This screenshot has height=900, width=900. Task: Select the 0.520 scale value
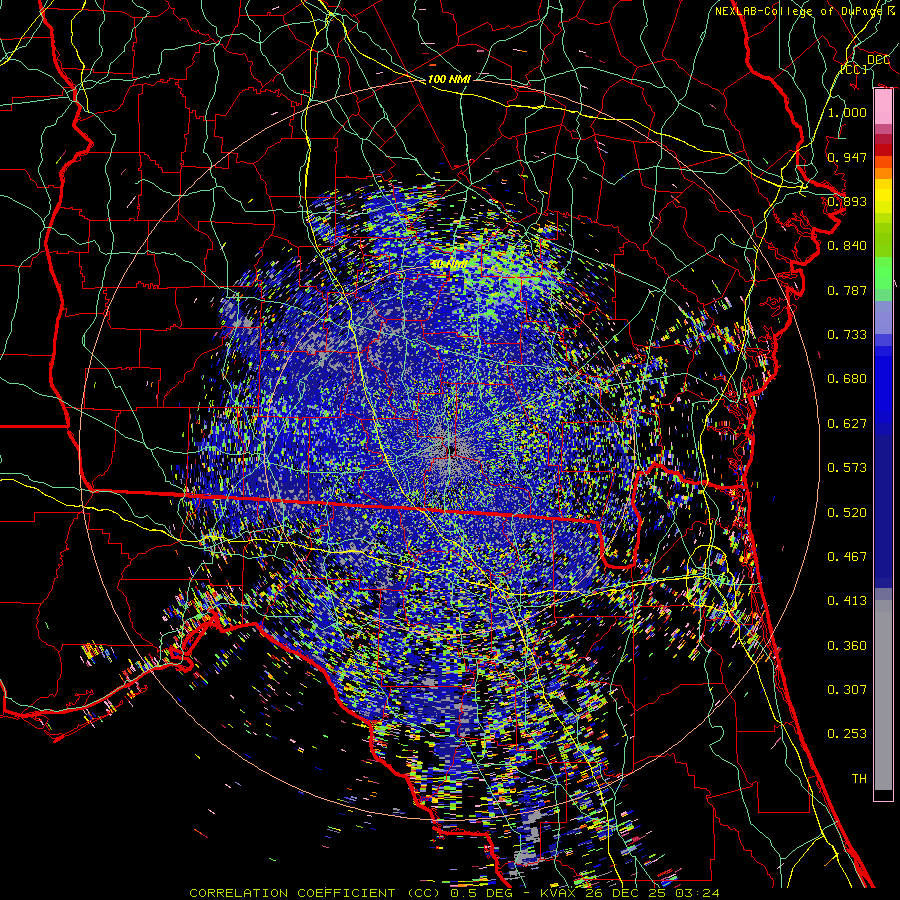pos(847,513)
